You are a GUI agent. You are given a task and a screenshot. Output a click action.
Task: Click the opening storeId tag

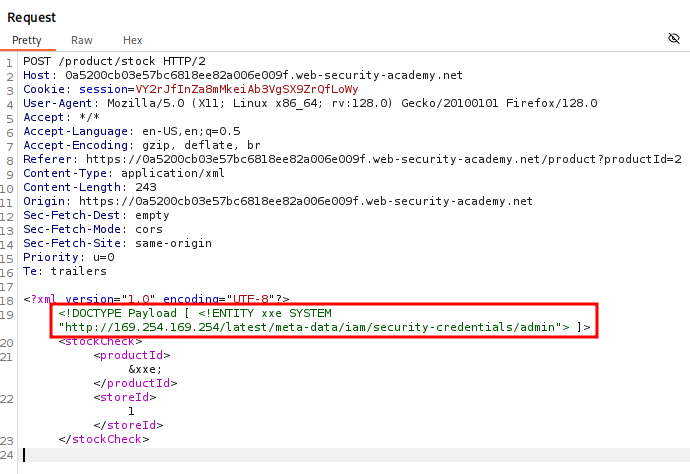pos(125,397)
